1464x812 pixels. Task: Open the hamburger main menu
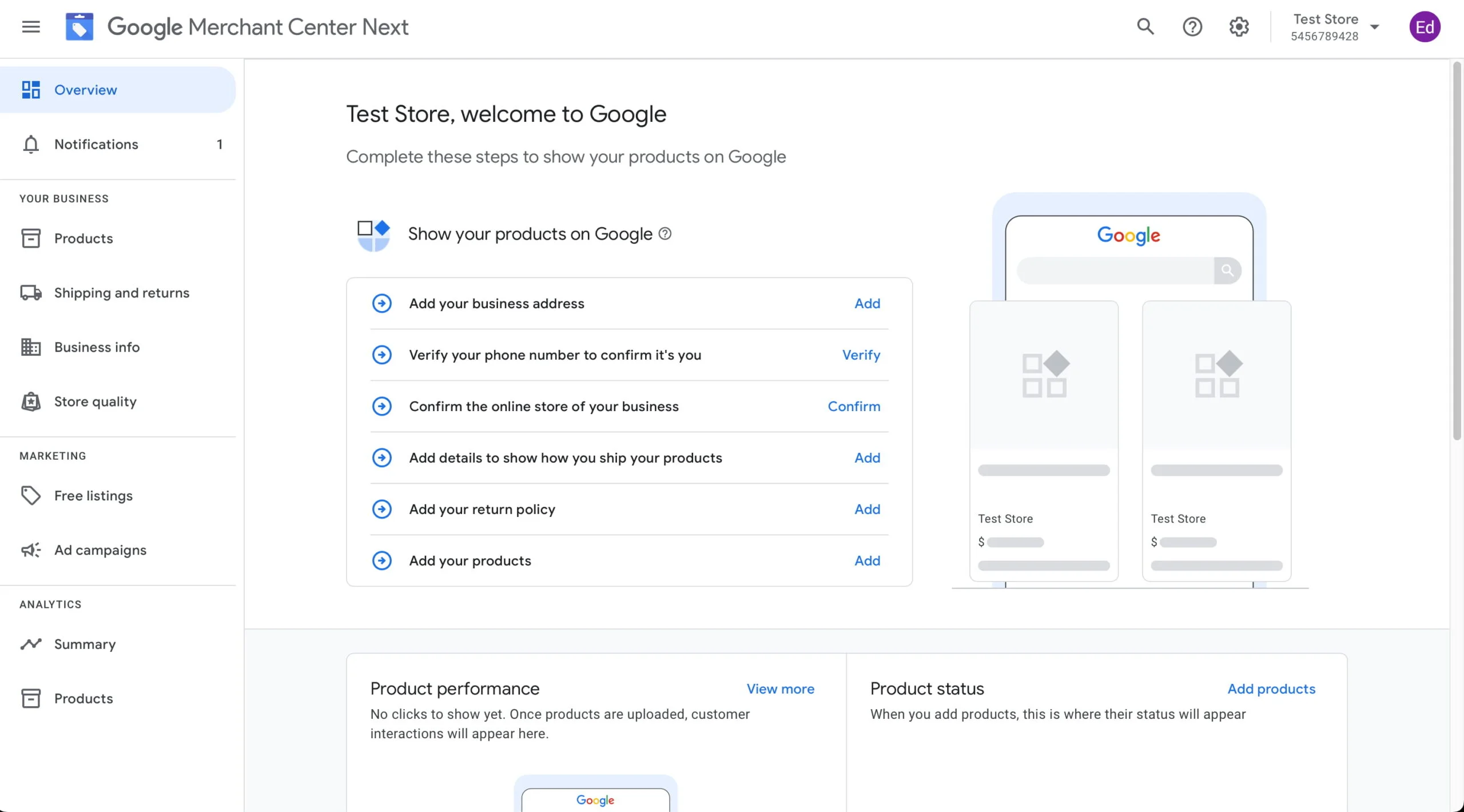(31, 27)
